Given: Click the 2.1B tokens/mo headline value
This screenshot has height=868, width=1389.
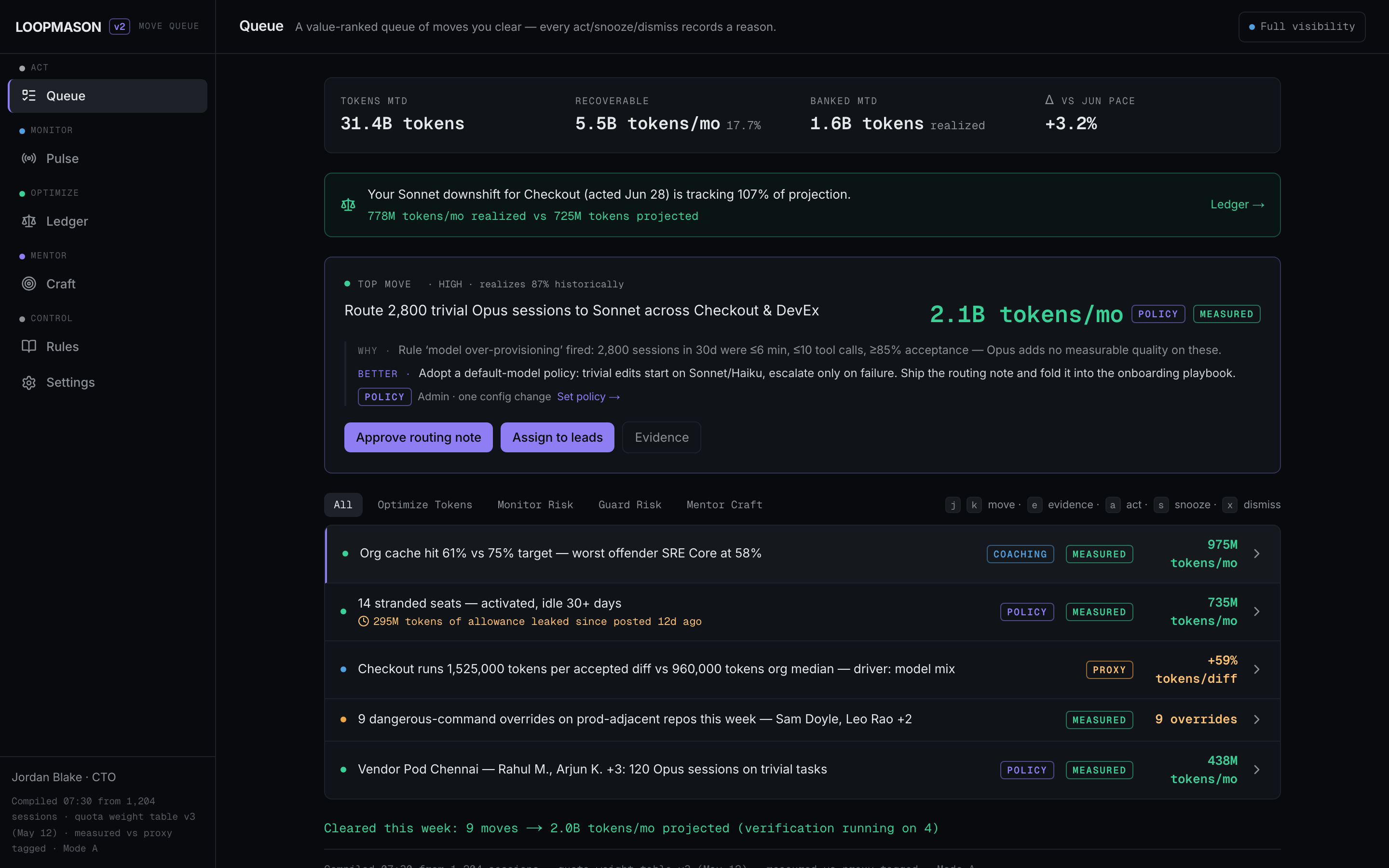Looking at the screenshot, I should (x=1026, y=314).
